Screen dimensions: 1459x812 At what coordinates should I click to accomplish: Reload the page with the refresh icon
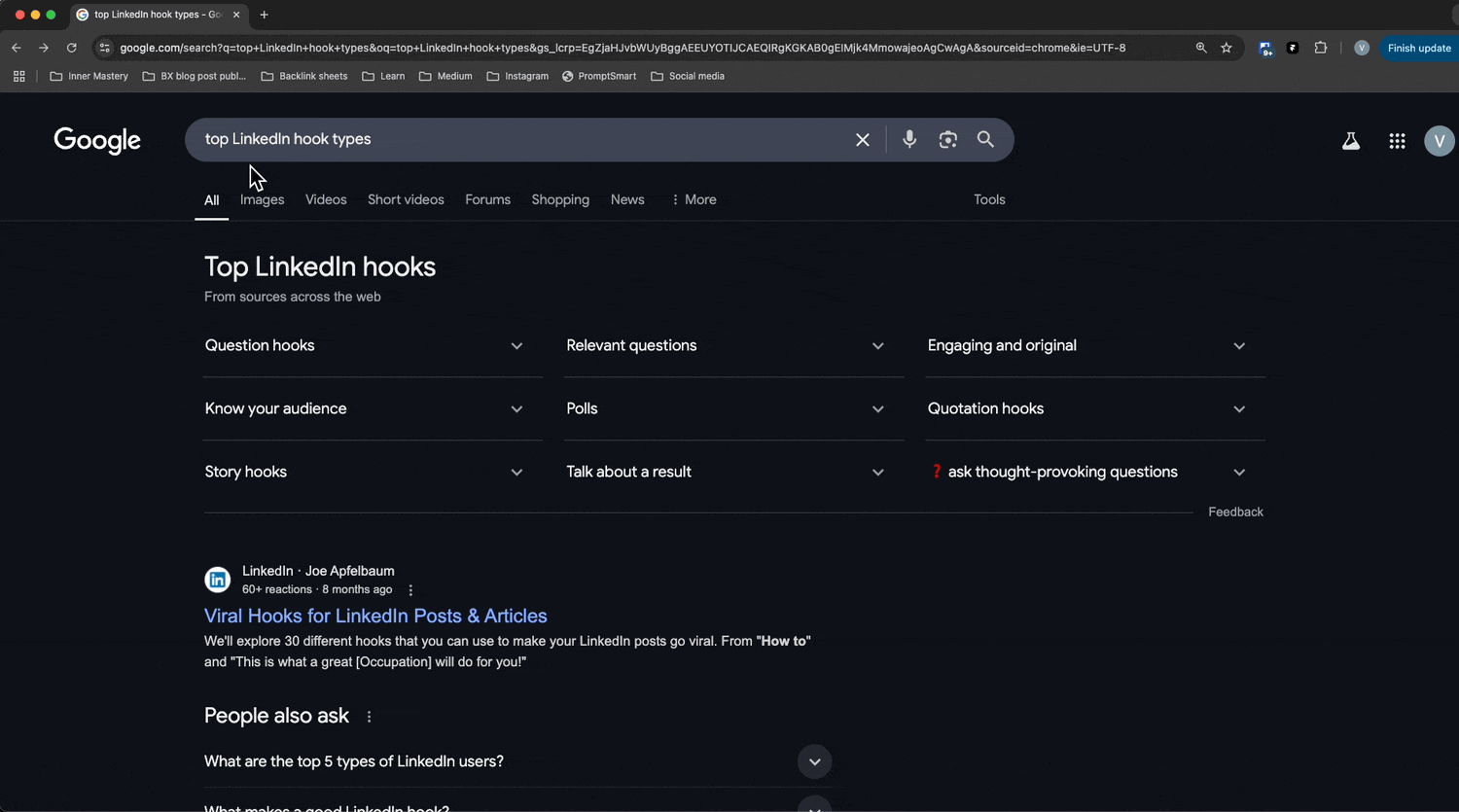tap(71, 48)
